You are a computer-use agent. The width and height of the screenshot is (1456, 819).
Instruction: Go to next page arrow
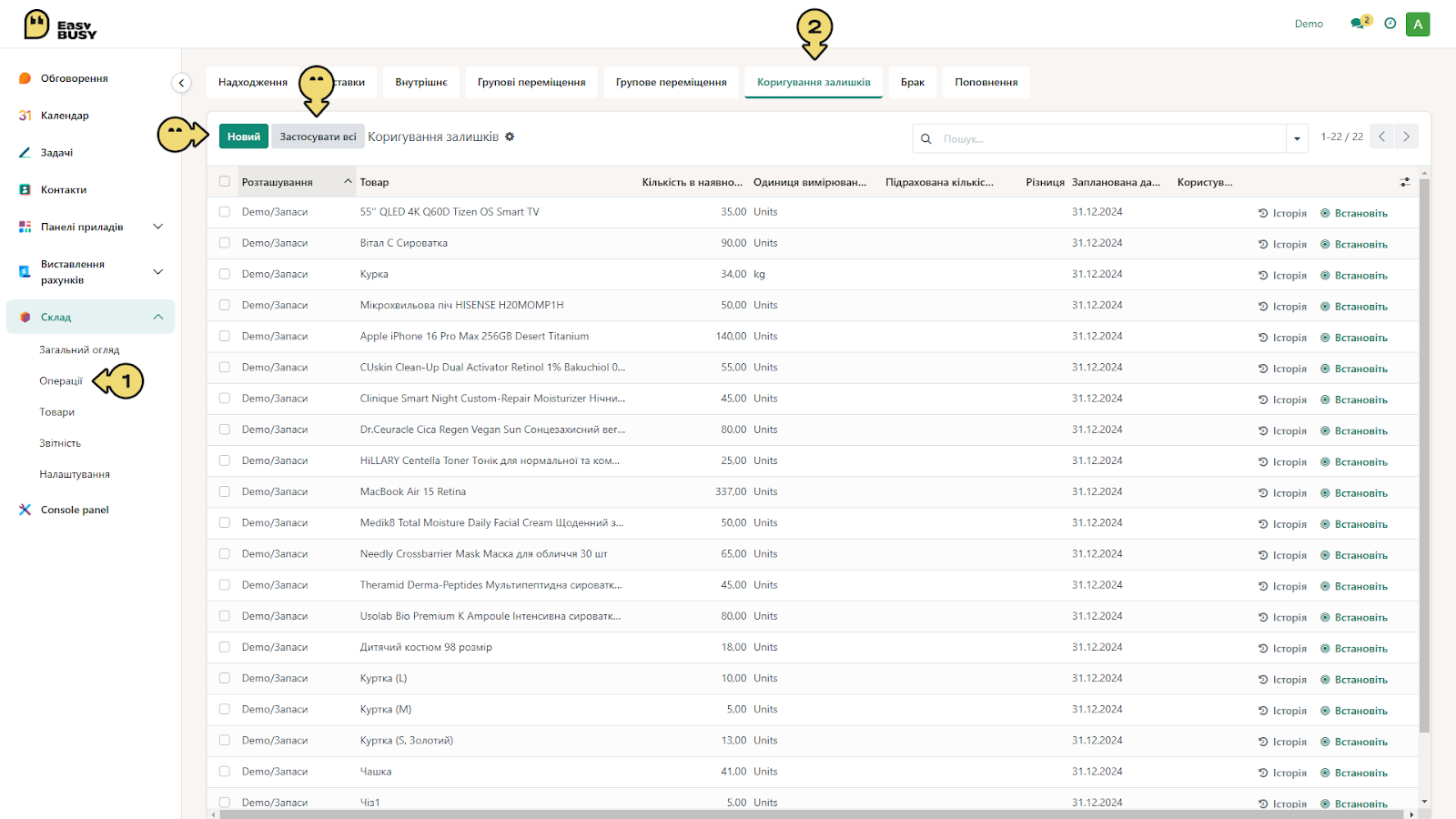tap(1406, 136)
